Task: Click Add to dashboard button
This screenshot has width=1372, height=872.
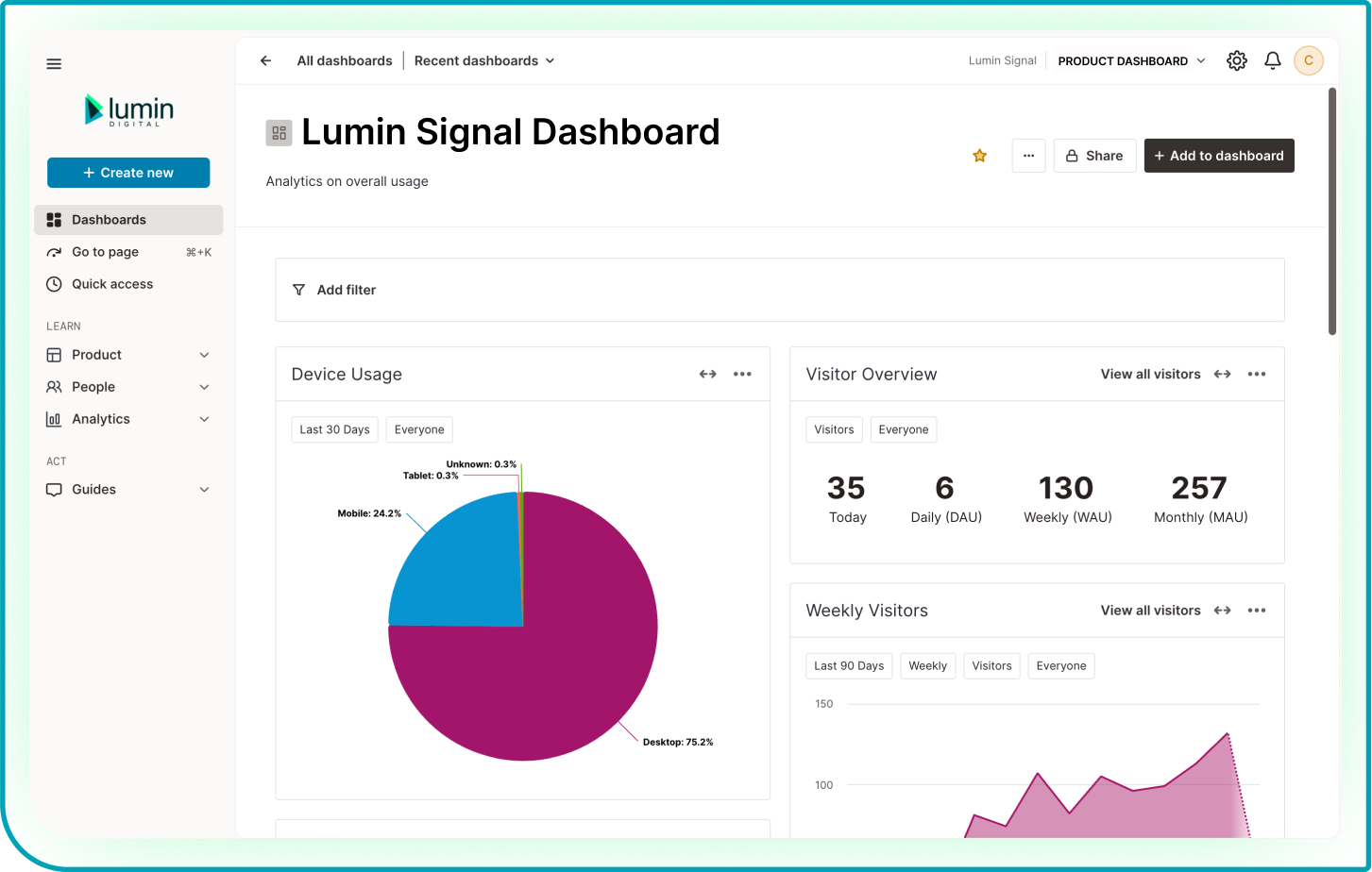Action: [x=1219, y=156]
